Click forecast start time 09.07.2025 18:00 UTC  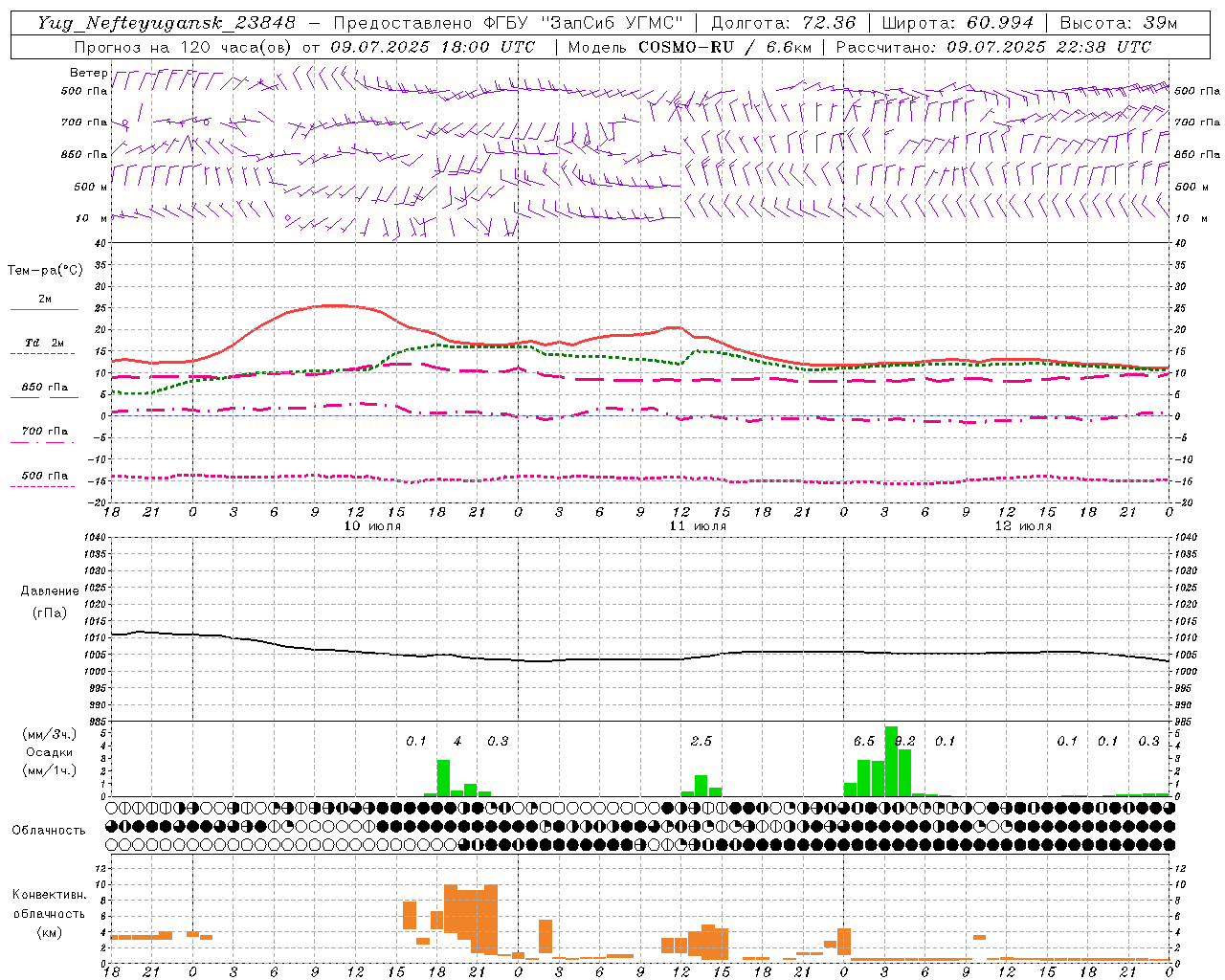[432, 47]
